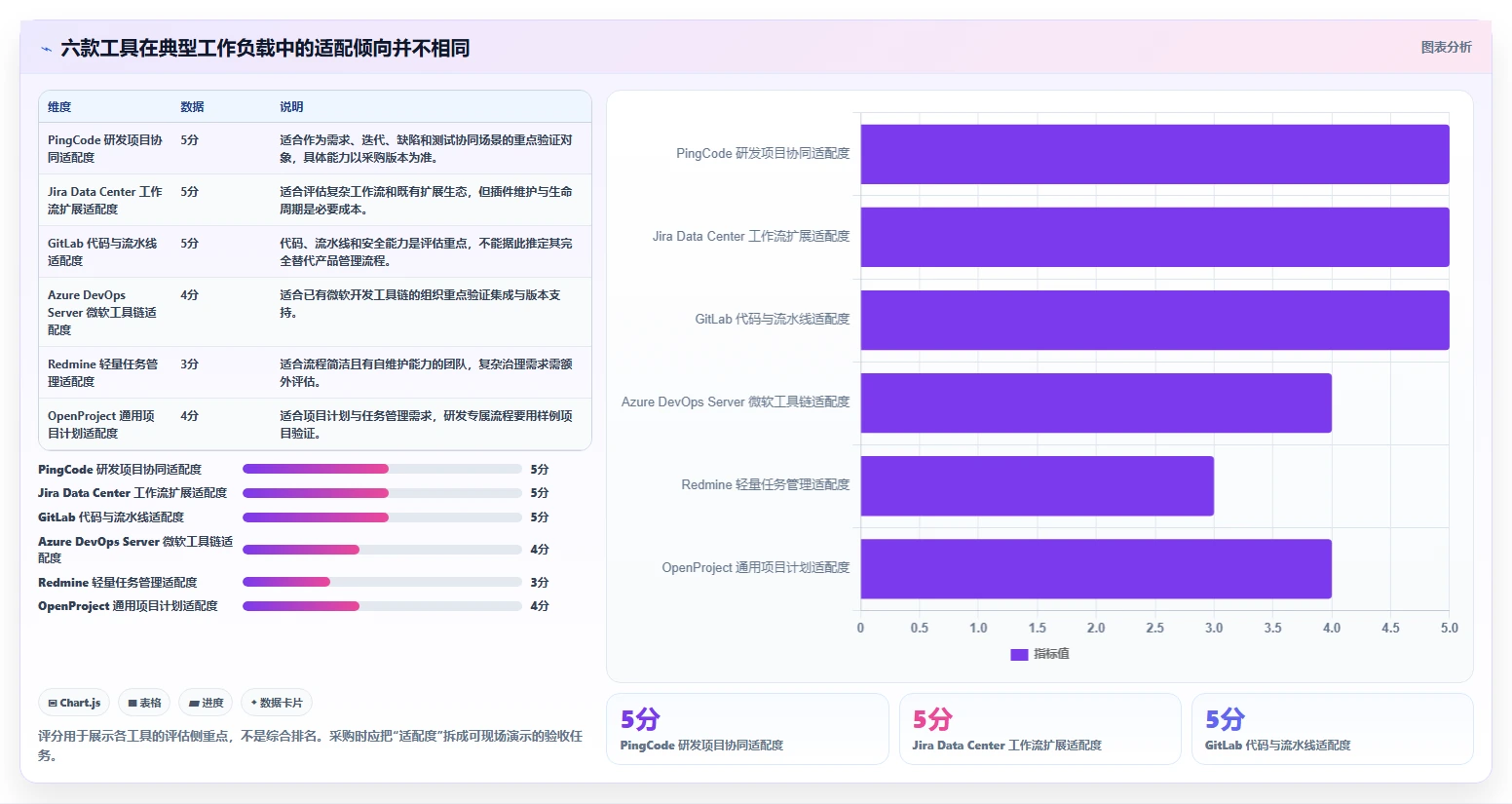Click the Azure DevOps Server chart bar

[x=1096, y=402]
